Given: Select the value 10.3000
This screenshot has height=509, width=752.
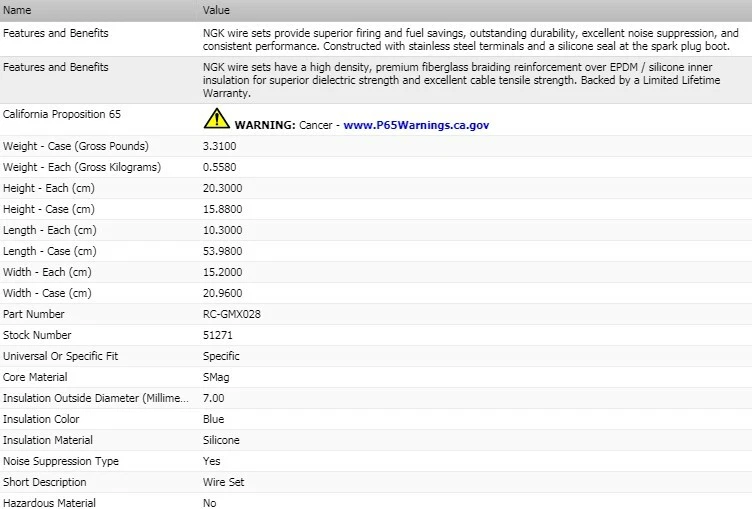Looking at the screenshot, I should [223, 231].
